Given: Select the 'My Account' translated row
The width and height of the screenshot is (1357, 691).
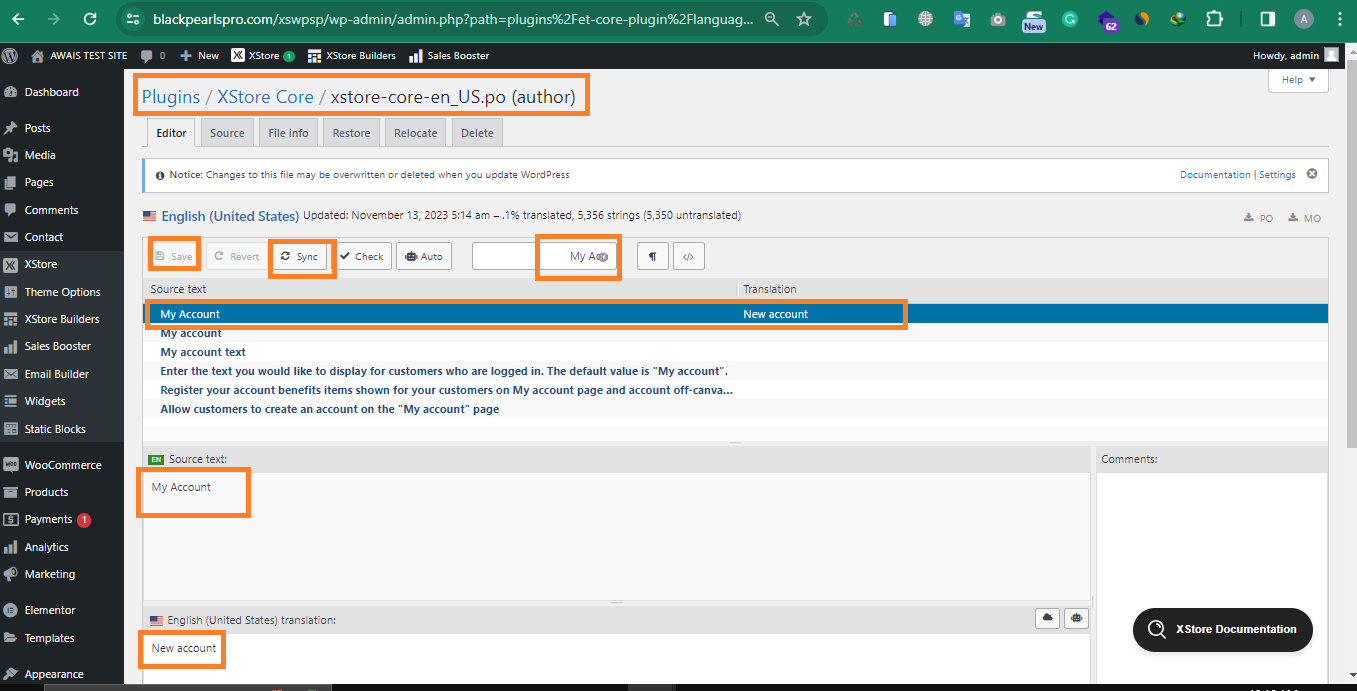Looking at the screenshot, I should coord(735,314).
